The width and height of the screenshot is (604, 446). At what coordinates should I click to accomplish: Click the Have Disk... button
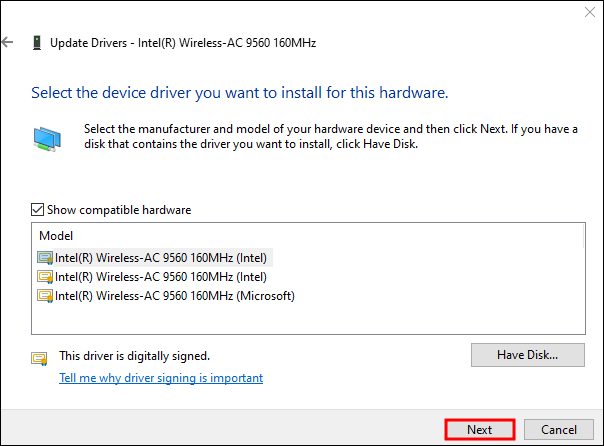(x=527, y=355)
